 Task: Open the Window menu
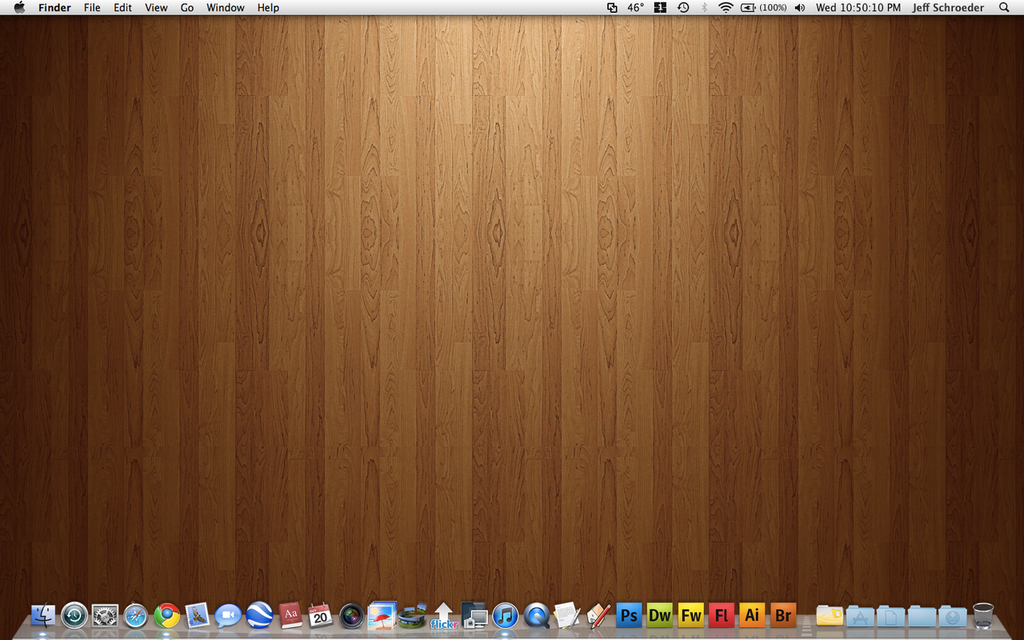225,7
